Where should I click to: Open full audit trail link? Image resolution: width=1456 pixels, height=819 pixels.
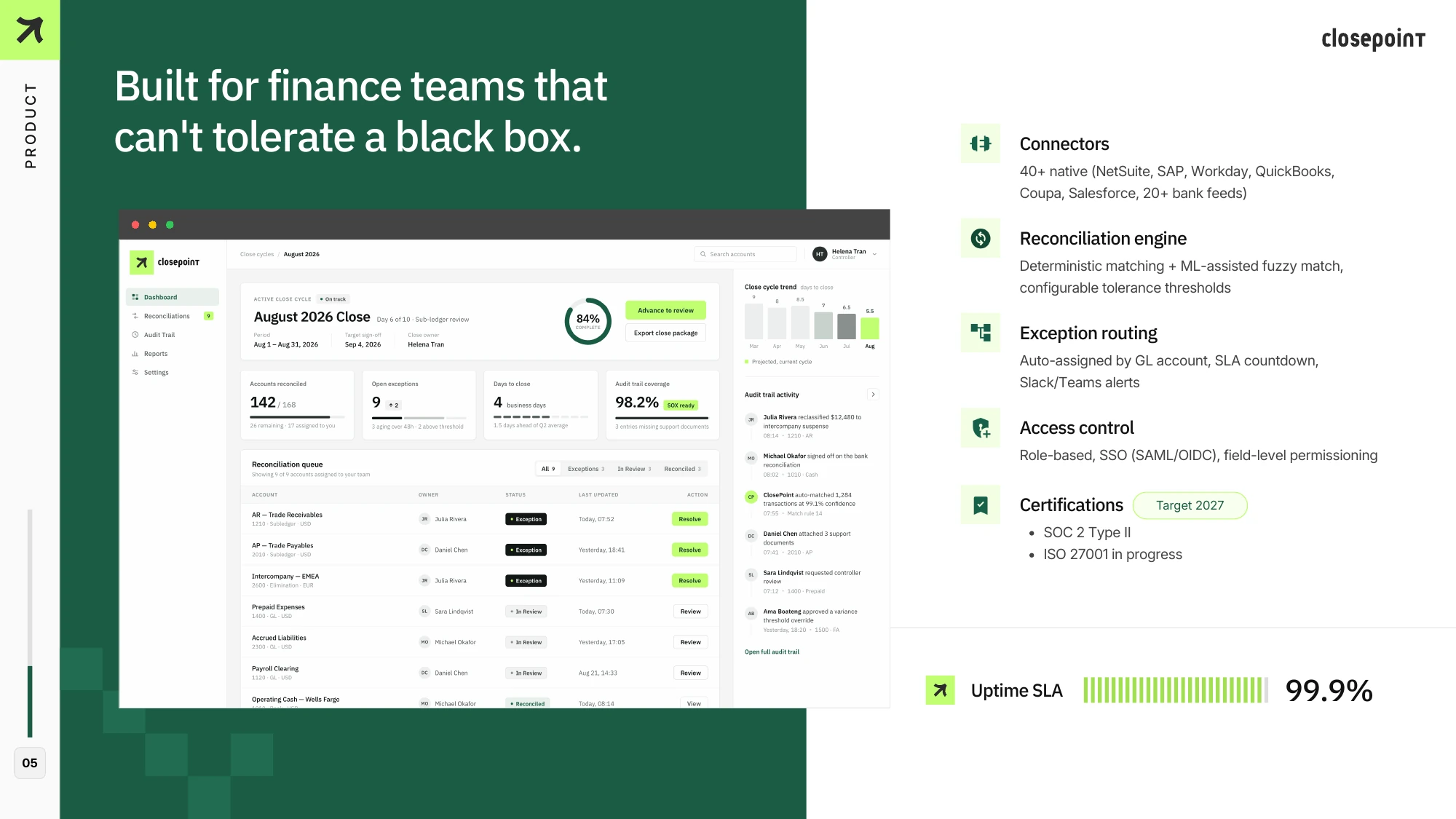click(x=772, y=652)
